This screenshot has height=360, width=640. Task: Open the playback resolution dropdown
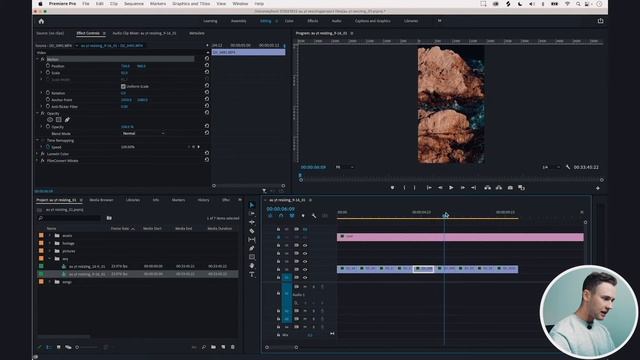point(550,167)
